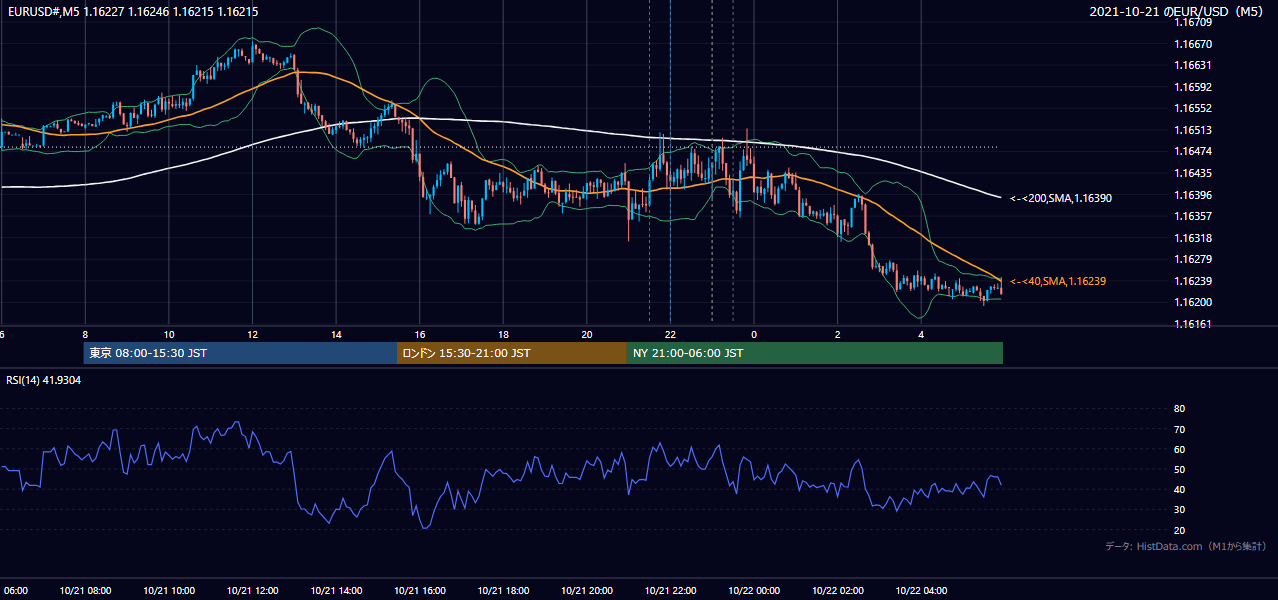1278x600 pixels.
Task: Click the 200 SMA 1.16390 line label
Action: (x=1061, y=198)
